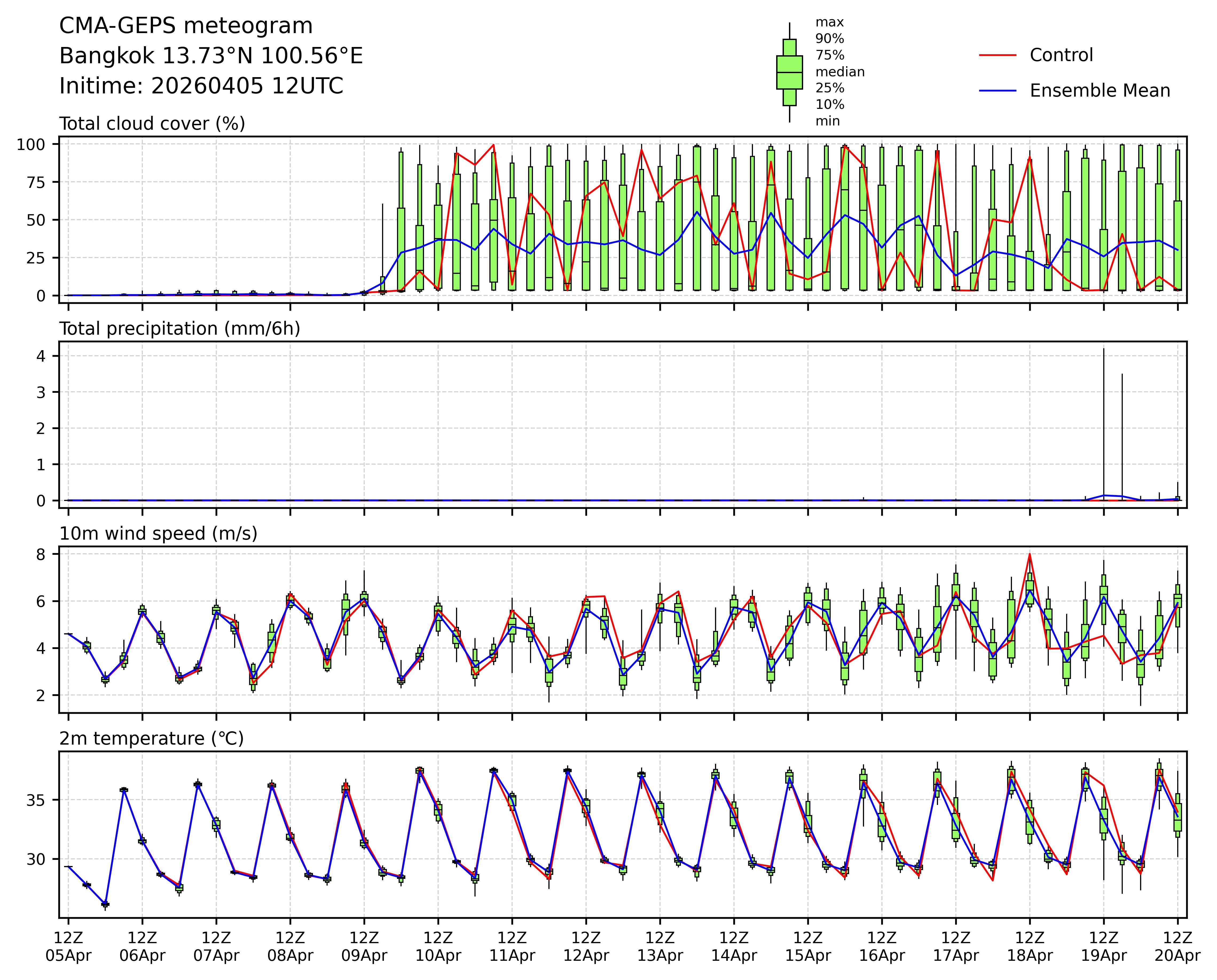Image resolution: width=1217 pixels, height=980 pixels.
Task: Click the Total cloud cover panel title
Action: click(x=152, y=124)
